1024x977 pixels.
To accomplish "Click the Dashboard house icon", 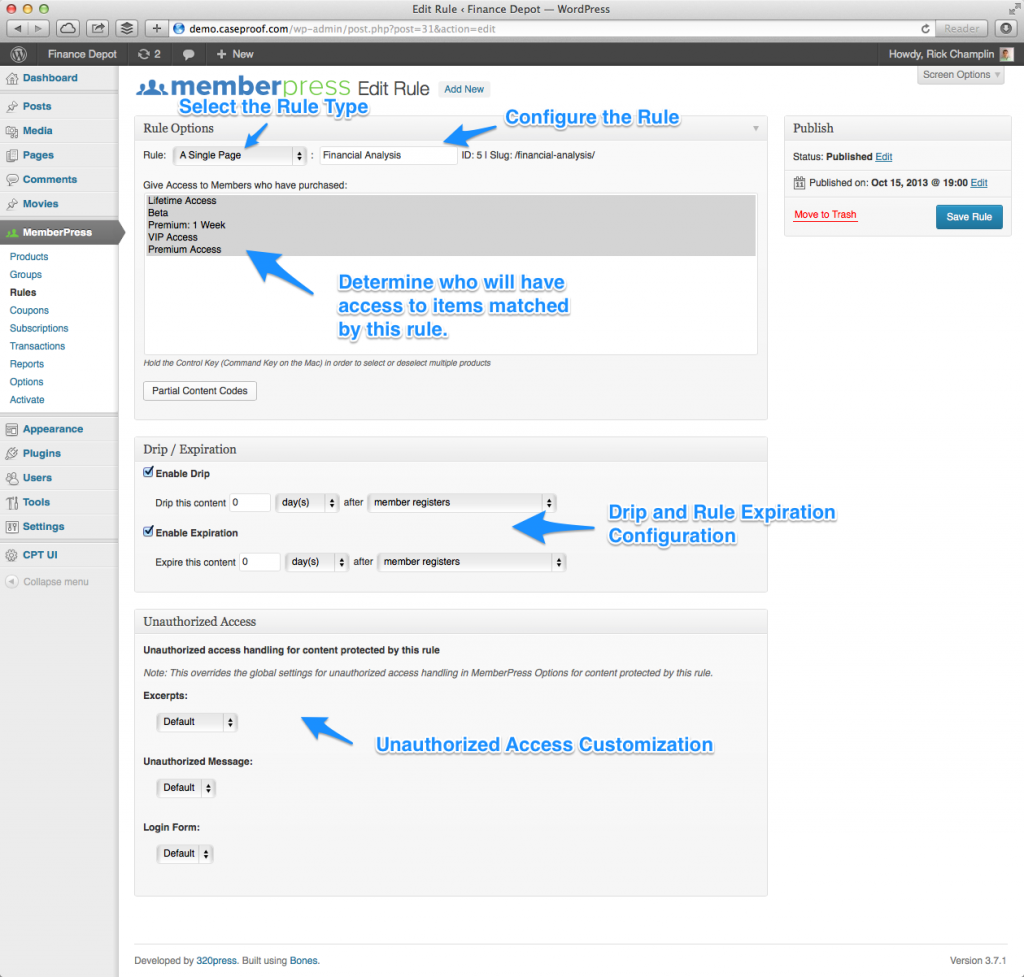I will coord(12,78).
